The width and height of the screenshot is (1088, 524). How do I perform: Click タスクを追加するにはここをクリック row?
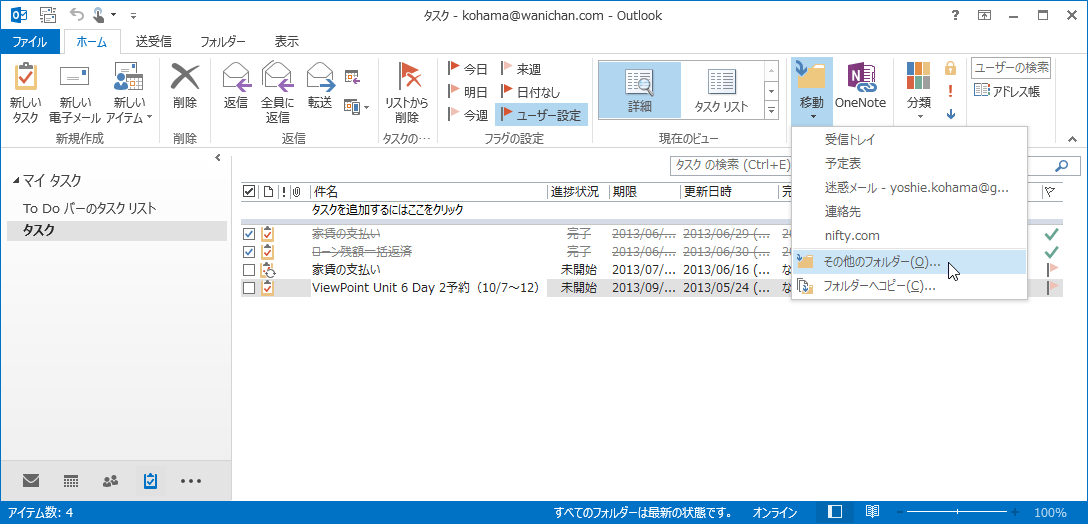click(388, 209)
